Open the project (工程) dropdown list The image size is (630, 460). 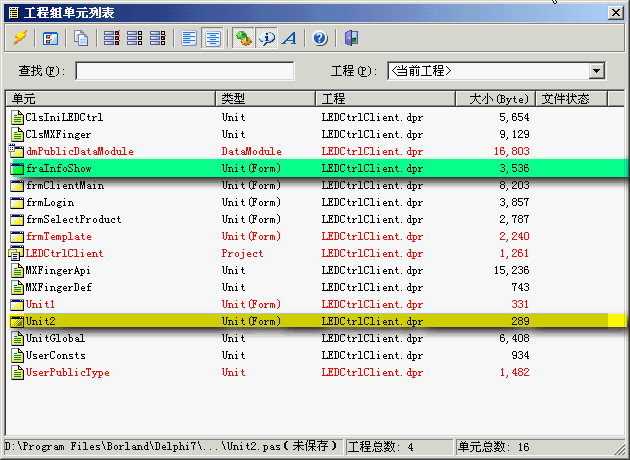pos(597,71)
